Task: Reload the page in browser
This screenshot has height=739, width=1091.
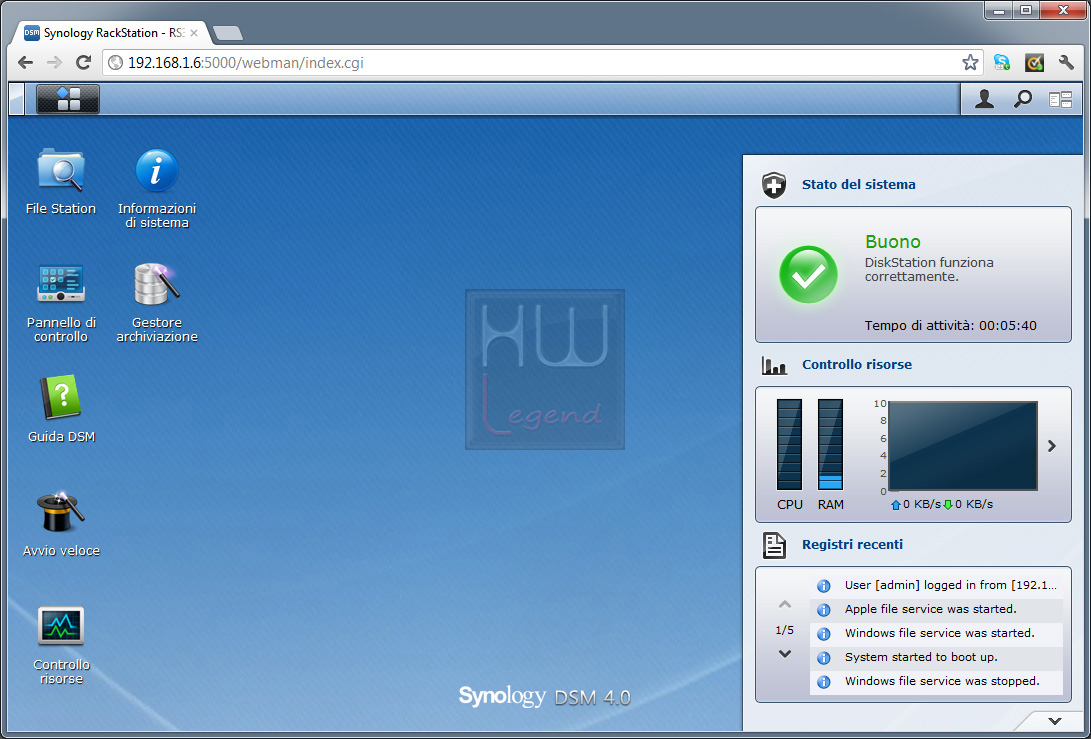Action: click(83, 63)
